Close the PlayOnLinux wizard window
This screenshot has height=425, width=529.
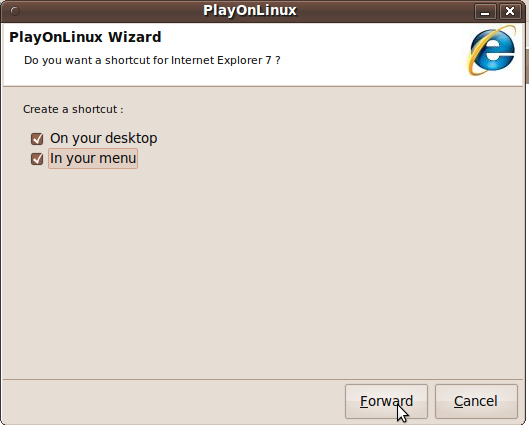[510, 12]
